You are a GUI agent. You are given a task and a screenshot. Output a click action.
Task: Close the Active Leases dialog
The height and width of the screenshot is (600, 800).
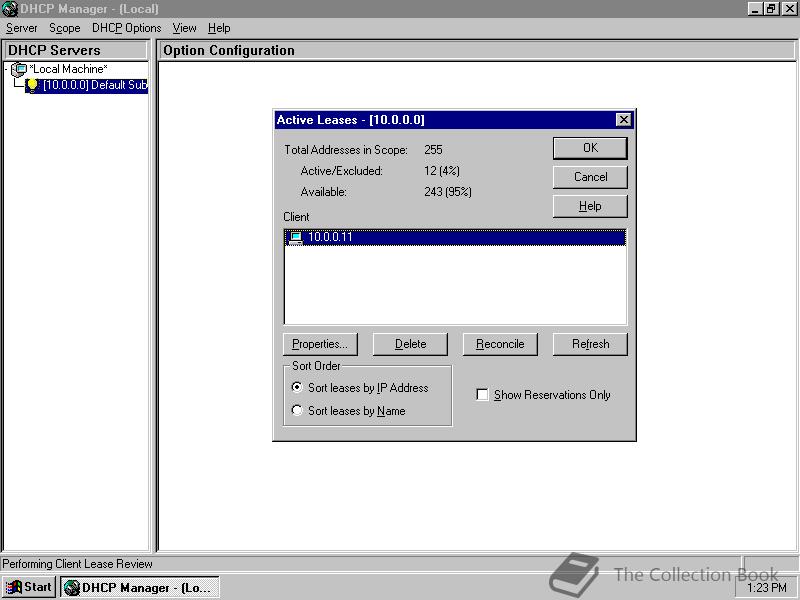point(623,120)
